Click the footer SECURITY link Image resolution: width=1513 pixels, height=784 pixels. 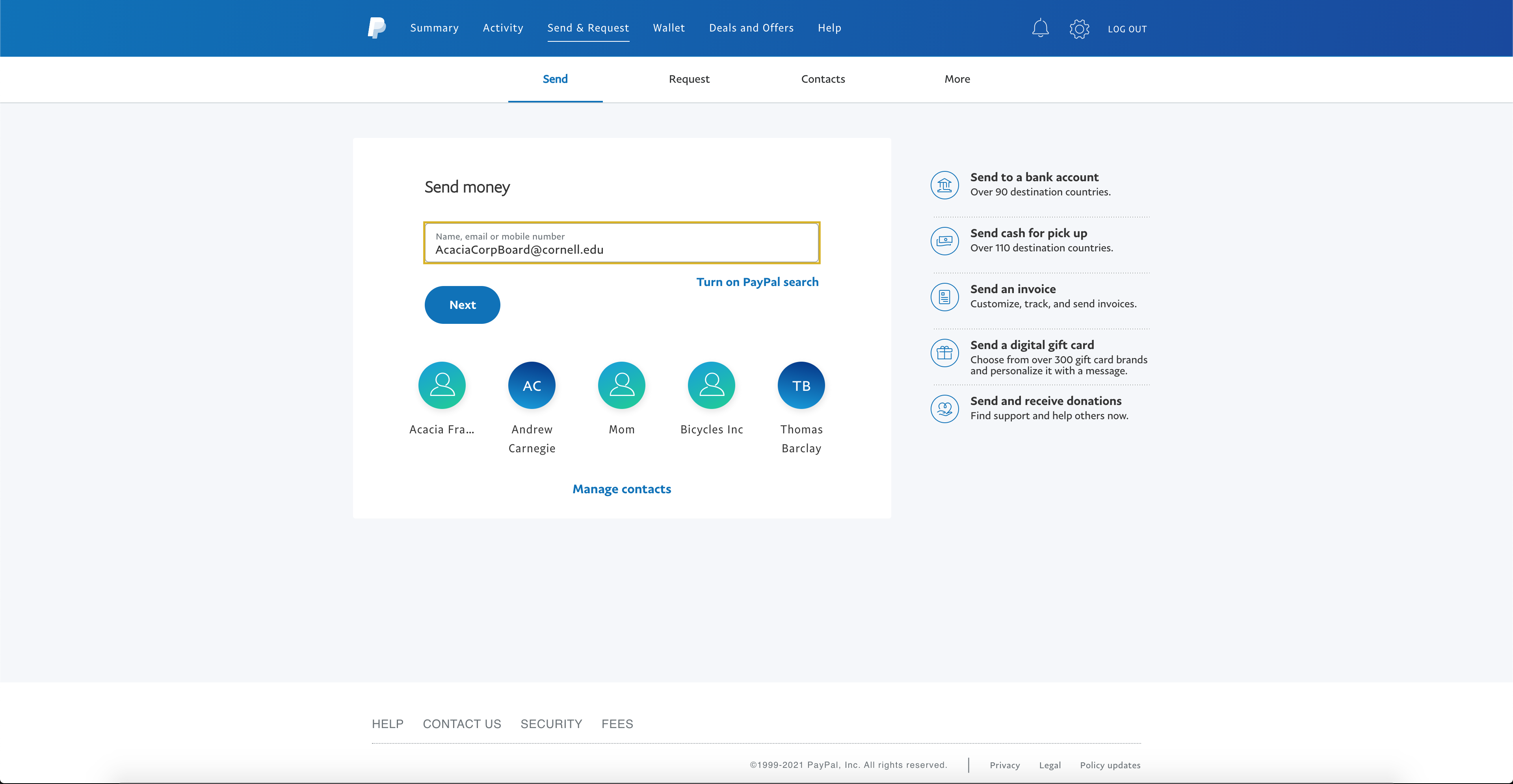(x=551, y=724)
